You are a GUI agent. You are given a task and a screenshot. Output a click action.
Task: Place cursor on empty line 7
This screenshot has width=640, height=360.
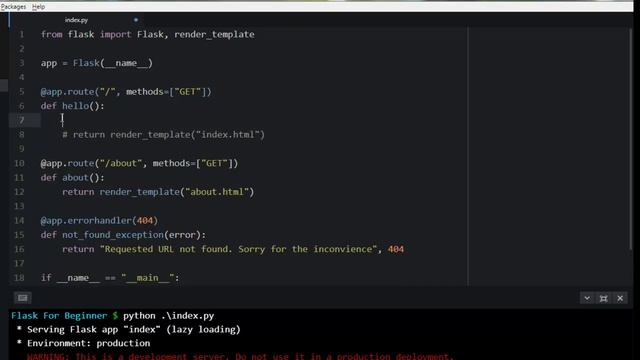(254, 120)
